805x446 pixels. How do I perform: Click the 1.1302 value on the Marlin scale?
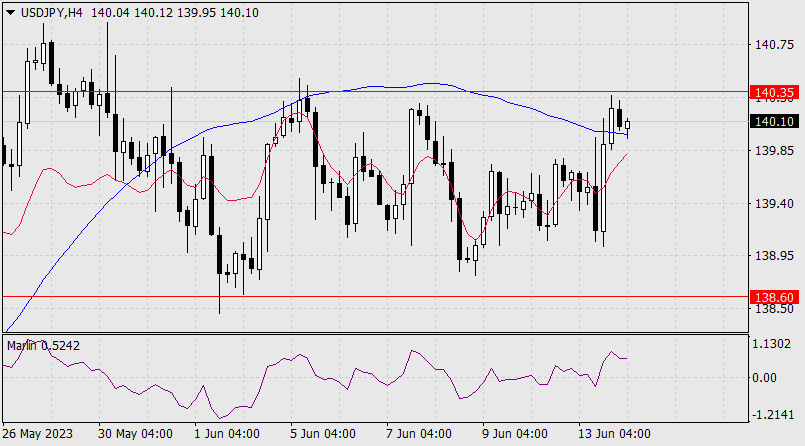(x=775, y=344)
